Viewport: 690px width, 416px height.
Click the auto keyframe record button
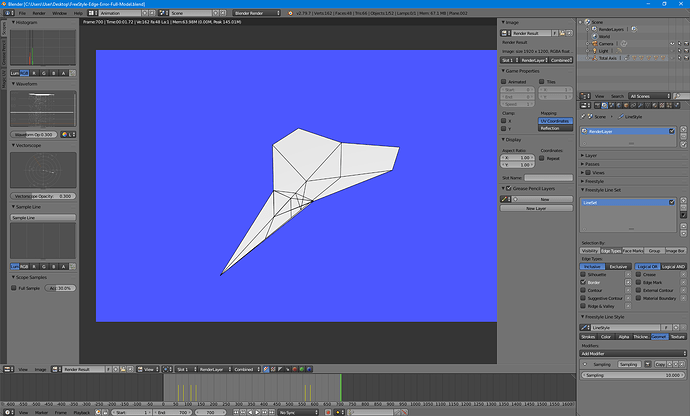coord(328,412)
